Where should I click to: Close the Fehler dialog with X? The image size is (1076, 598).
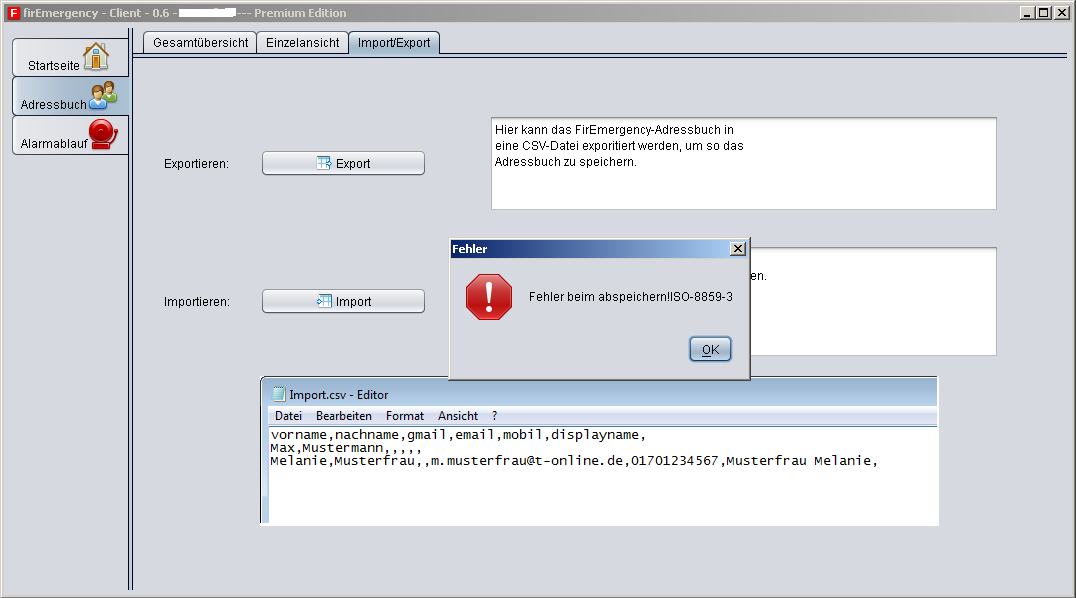tap(737, 248)
